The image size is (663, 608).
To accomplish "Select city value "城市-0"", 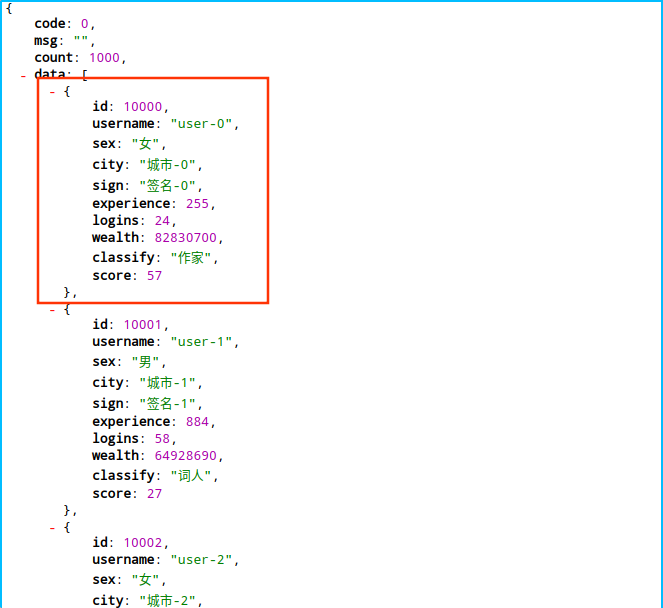I will [x=167, y=164].
